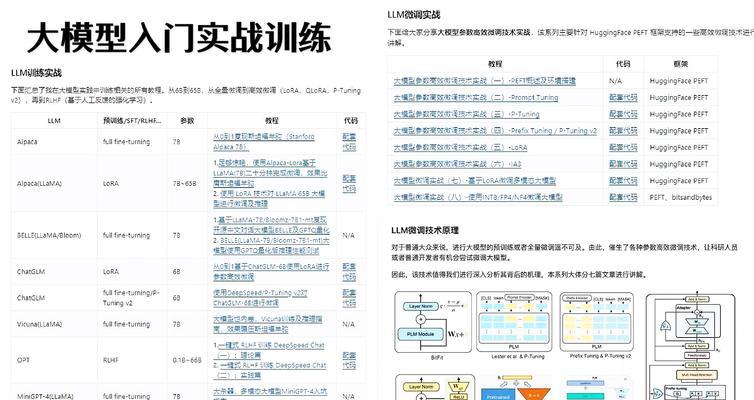Viewport: 754px width, 400px height.
Task: Open tutorial (八) on INT8/FP4/NF4 fine-tuning
Action: pyautogui.click(x=478, y=197)
